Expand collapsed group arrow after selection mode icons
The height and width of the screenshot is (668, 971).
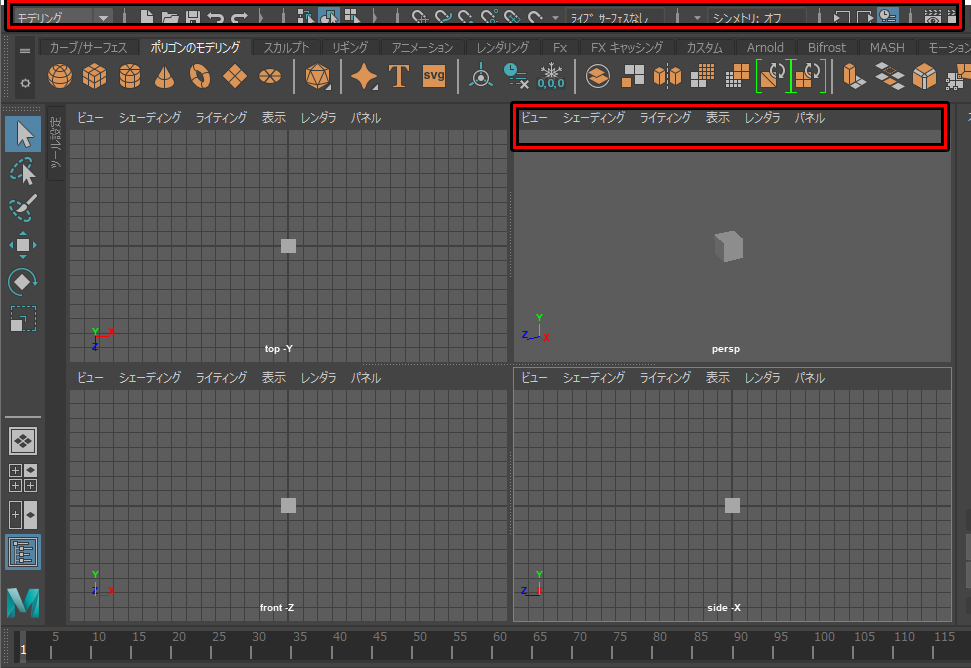click(x=374, y=17)
